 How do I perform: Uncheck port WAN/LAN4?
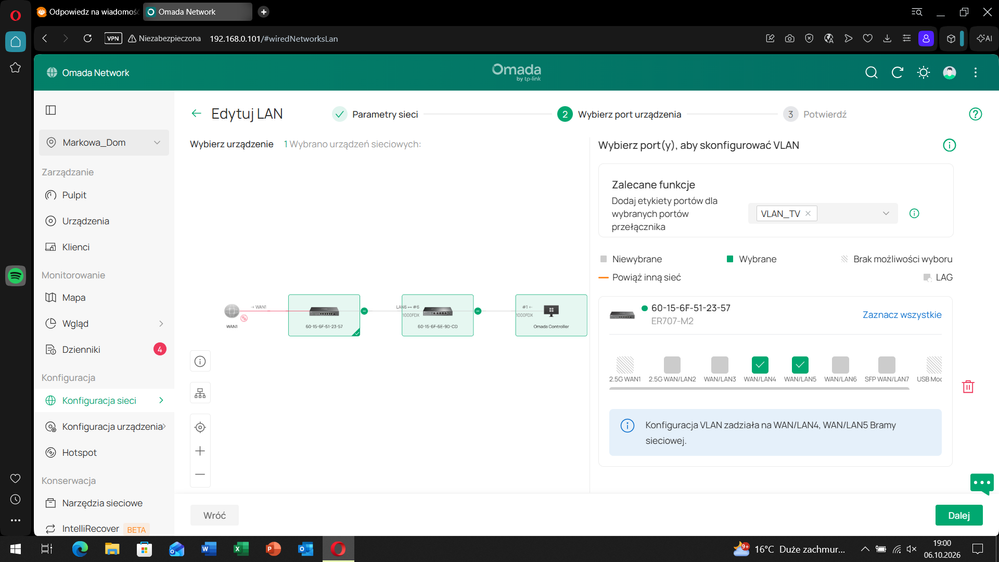(x=759, y=364)
